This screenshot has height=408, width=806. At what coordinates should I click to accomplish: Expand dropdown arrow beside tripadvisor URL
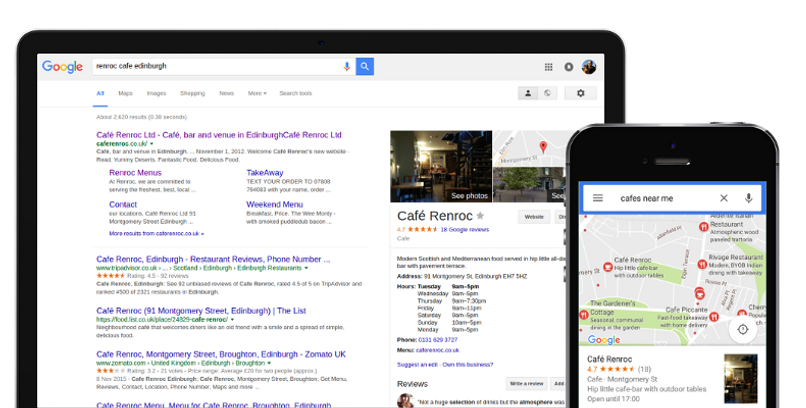pyautogui.click(x=306, y=268)
